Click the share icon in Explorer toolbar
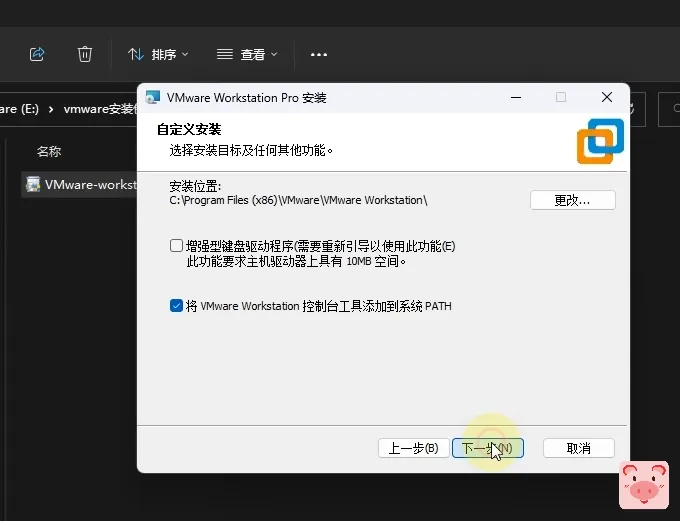 point(37,54)
